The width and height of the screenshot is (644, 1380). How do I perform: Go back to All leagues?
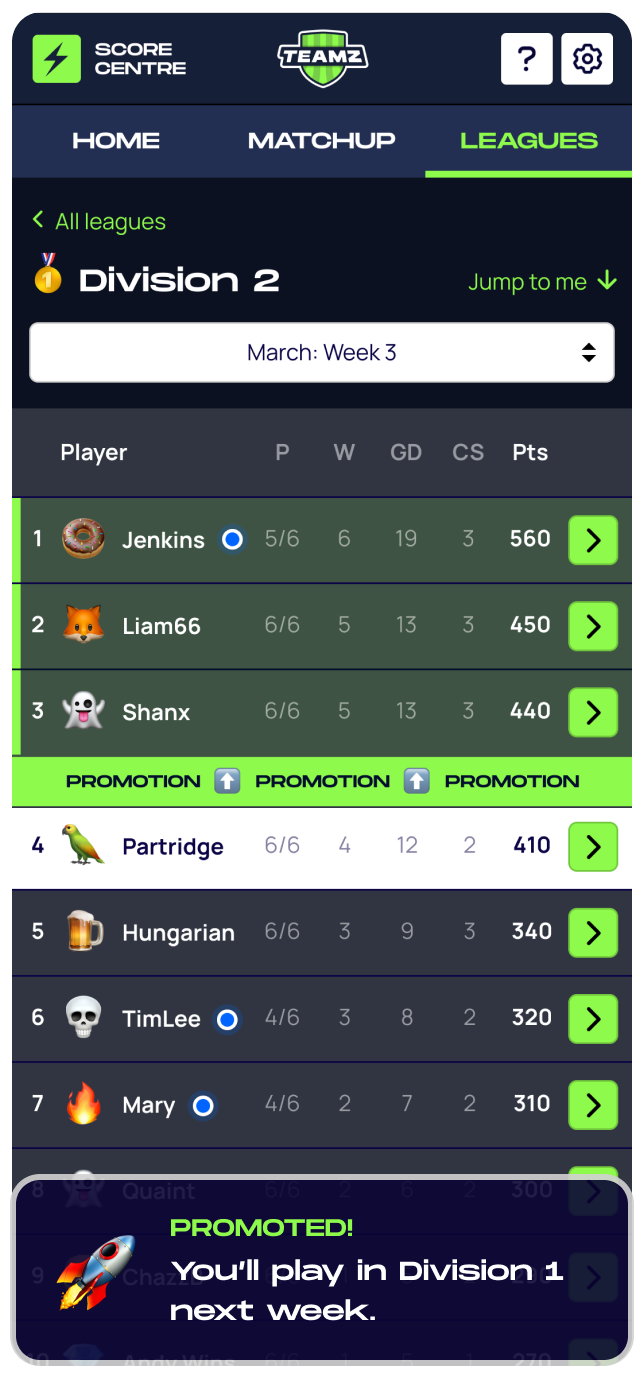pyautogui.click(x=99, y=221)
